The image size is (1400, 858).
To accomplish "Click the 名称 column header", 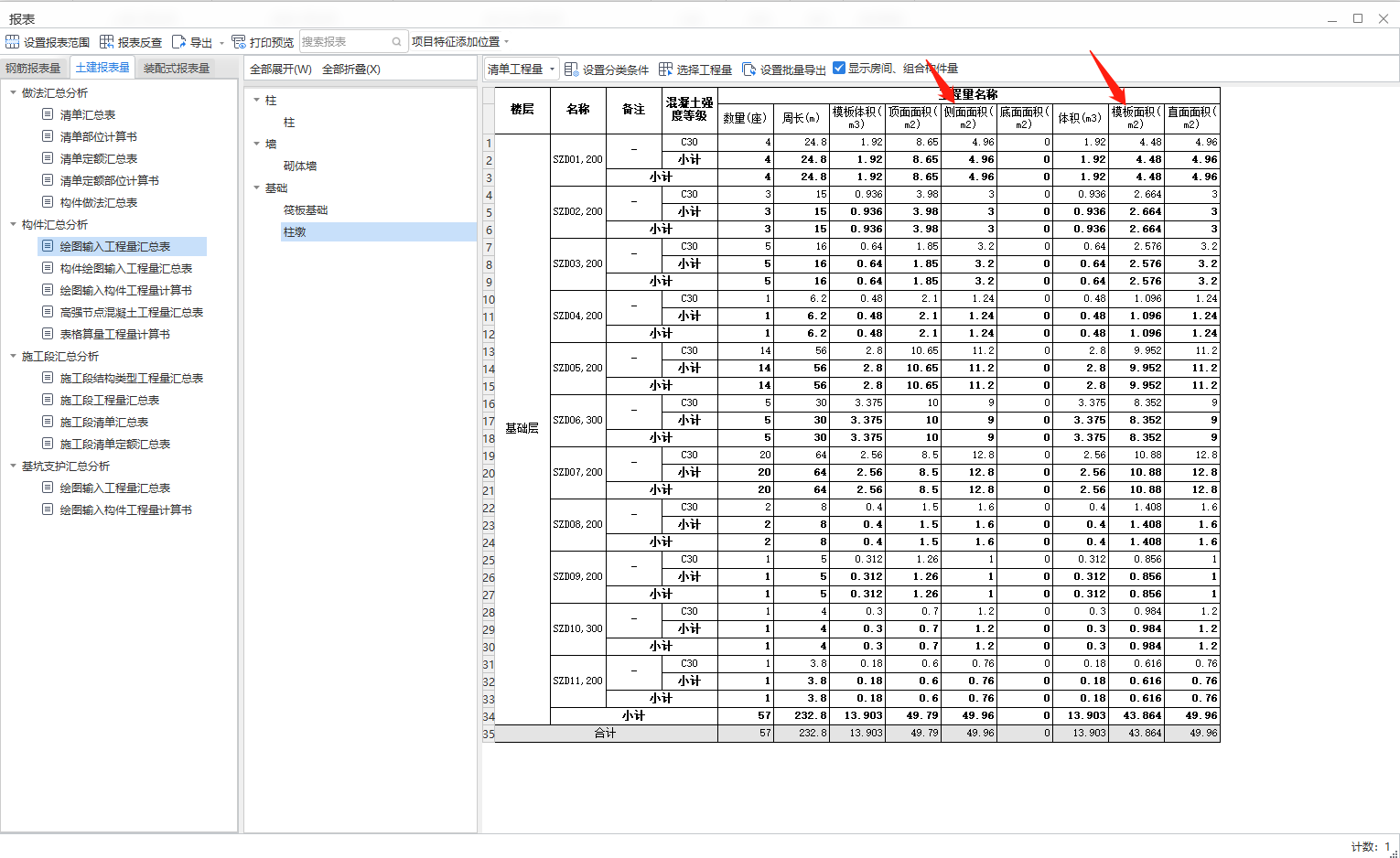I will pyautogui.click(x=578, y=110).
